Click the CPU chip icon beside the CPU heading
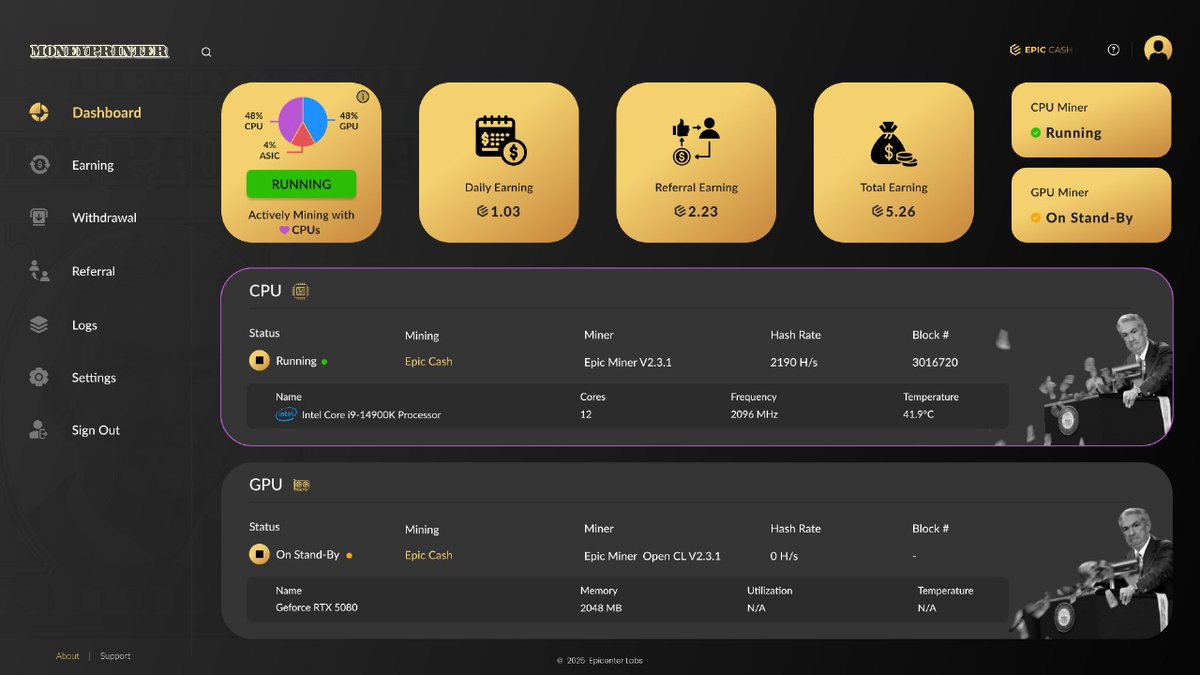Image resolution: width=1200 pixels, height=675 pixels. pos(301,290)
